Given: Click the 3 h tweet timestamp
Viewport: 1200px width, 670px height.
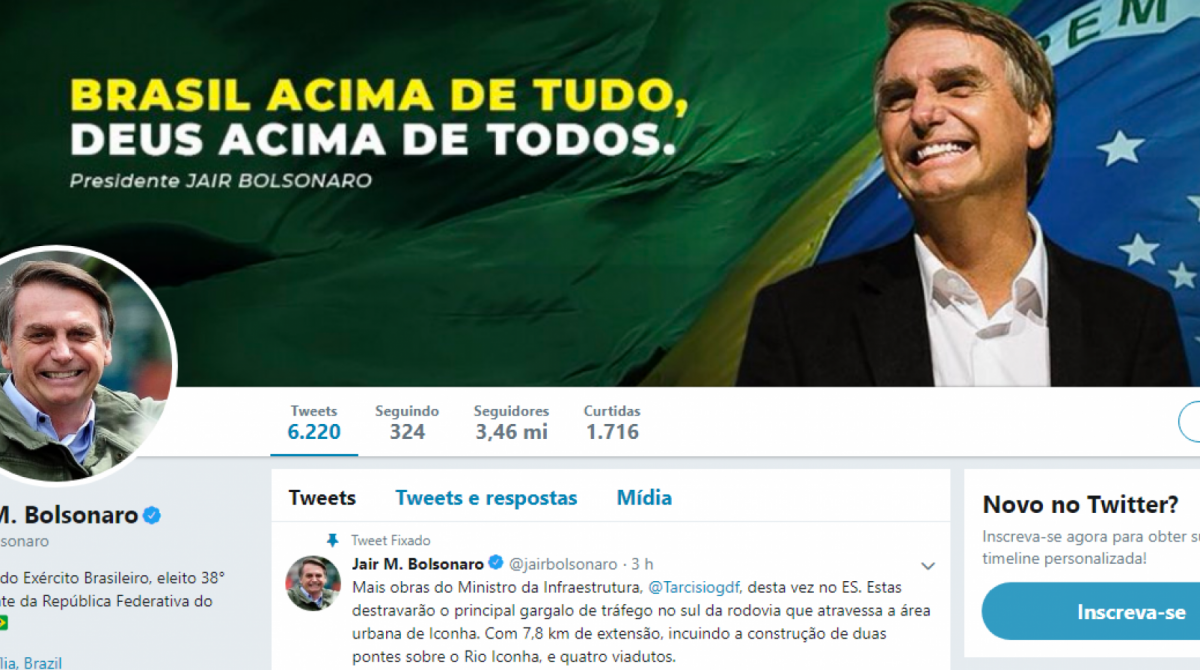Looking at the screenshot, I should coord(643,565).
